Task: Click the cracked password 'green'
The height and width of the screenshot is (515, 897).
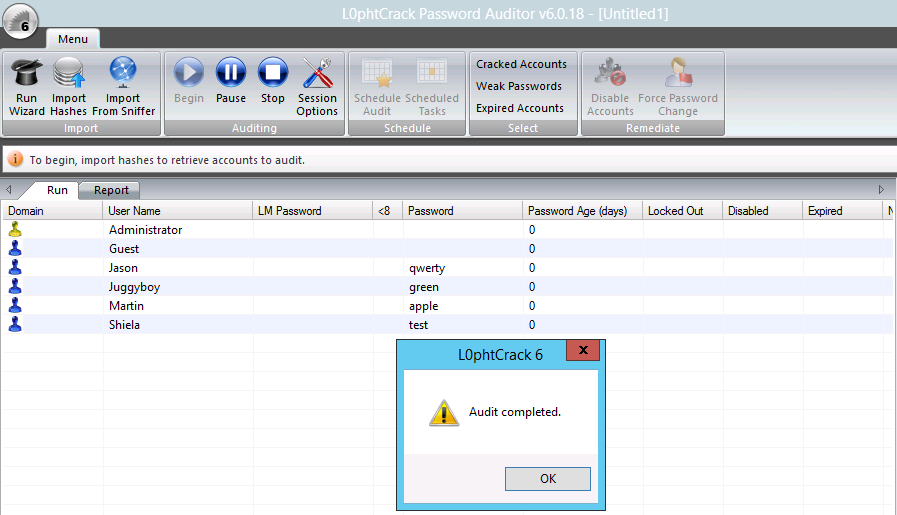Action: coord(424,287)
